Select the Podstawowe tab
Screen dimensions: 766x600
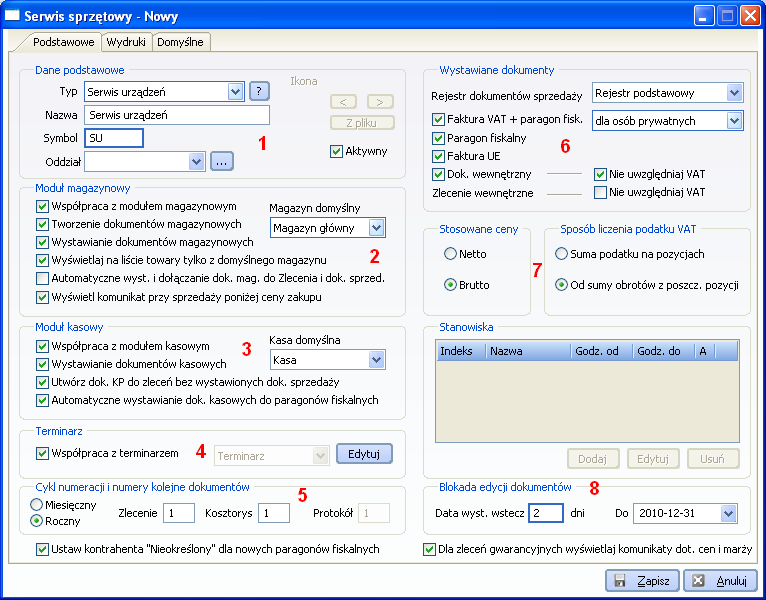tap(64, 42)
